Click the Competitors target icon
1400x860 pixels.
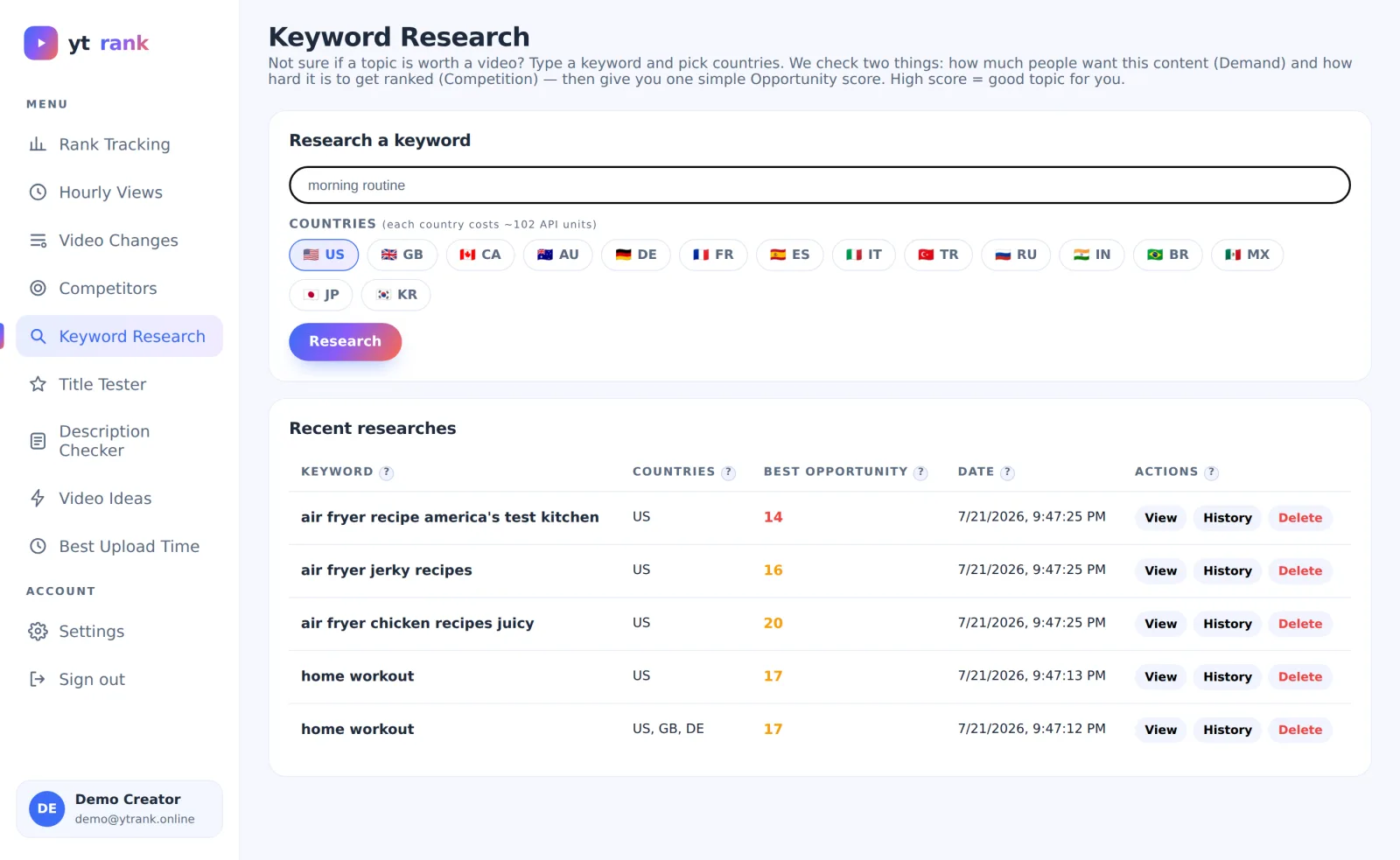38,289
